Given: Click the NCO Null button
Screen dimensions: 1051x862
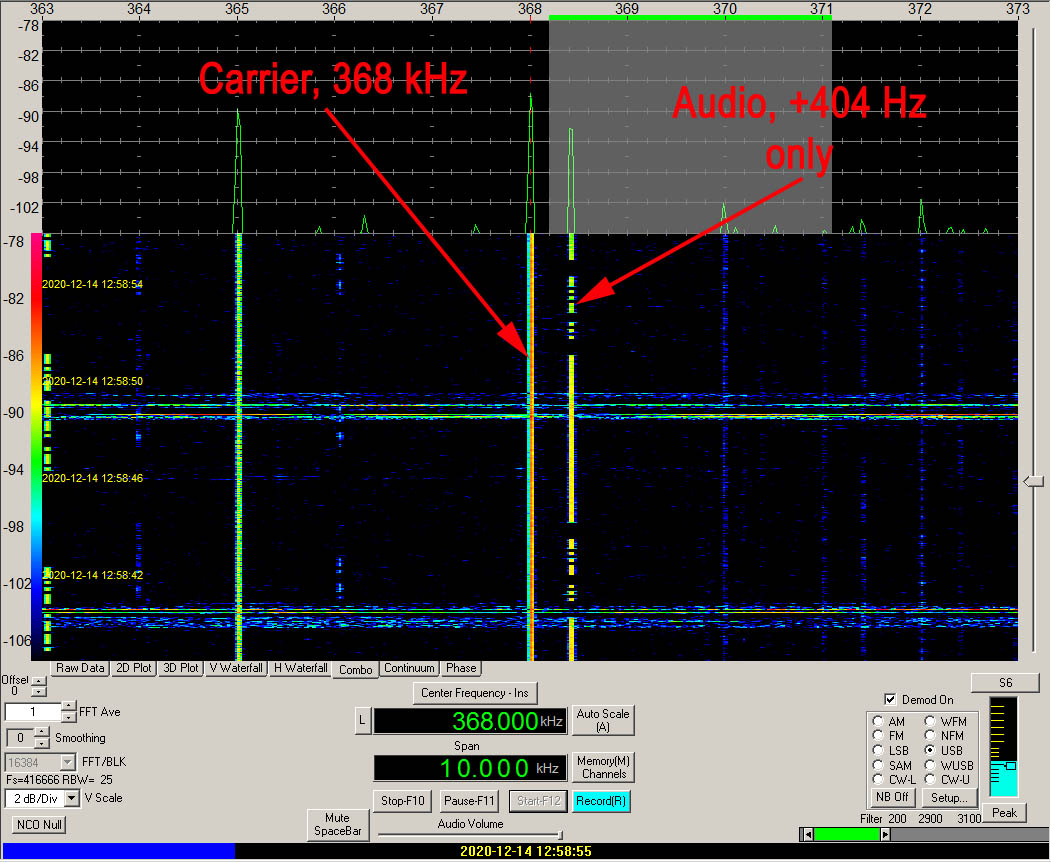Looking at the screenshot, I should [x=39, y=824].
